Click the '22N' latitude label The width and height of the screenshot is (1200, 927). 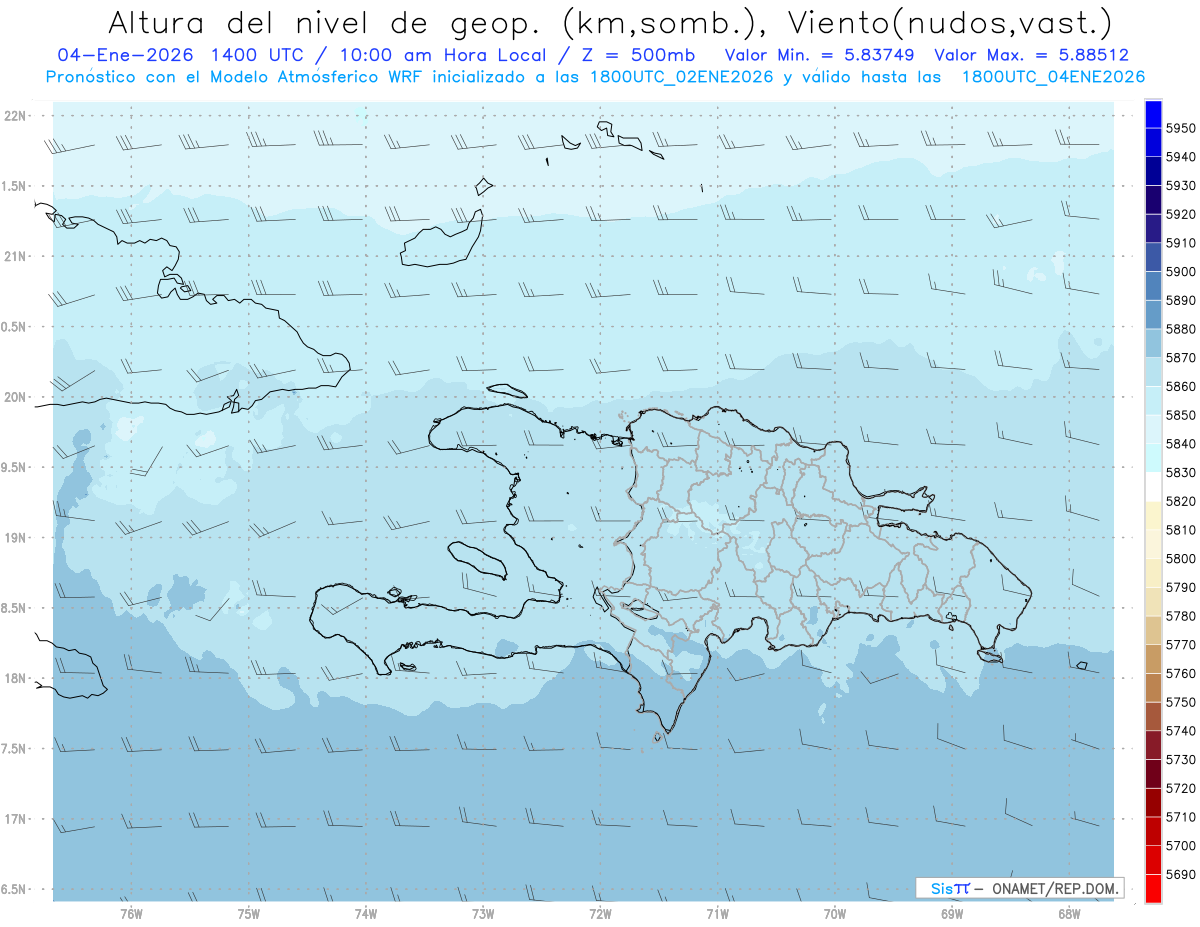[14, 116]
